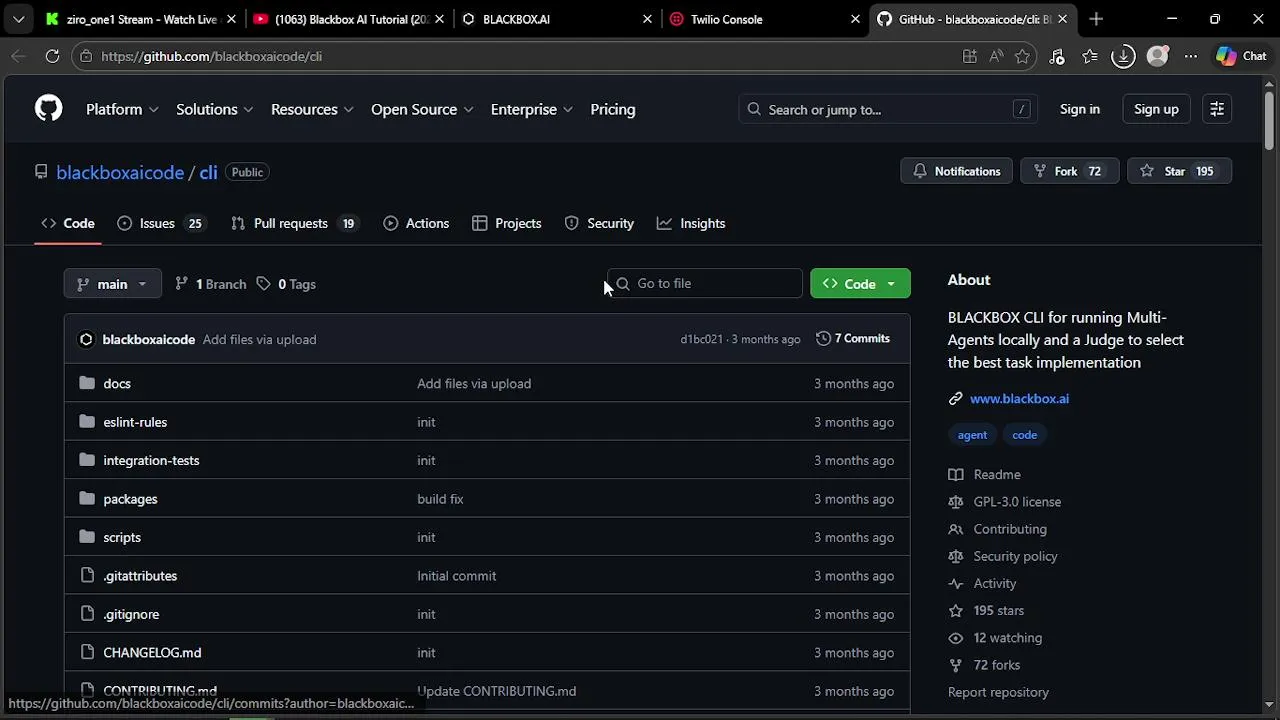Open the 1 Branch link
Image resolution: width=1280 pixels, height=720 pixels.
pos(210,284)
